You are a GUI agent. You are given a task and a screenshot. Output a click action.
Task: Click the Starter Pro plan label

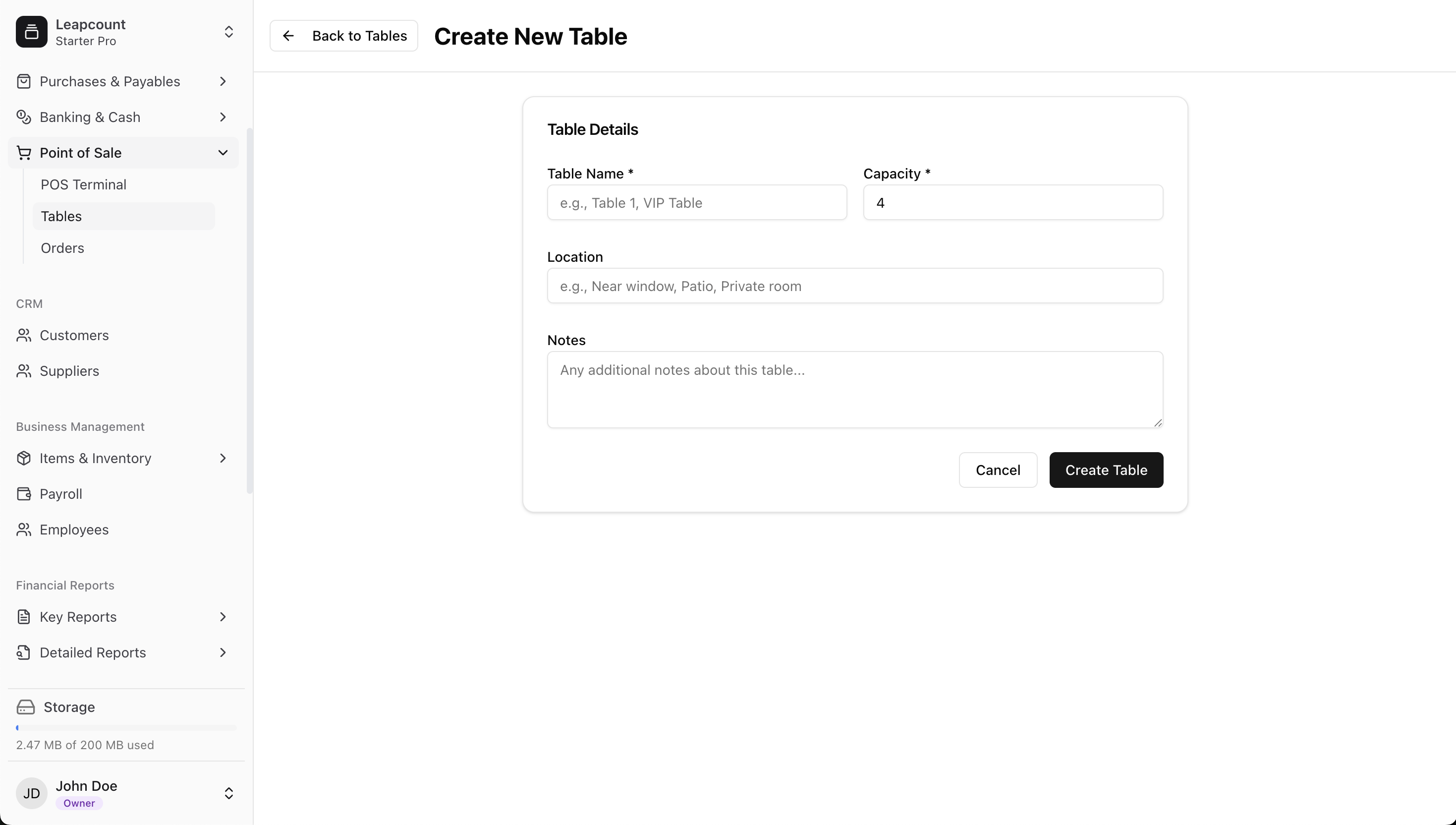pyautogui.click(x=86, y=41)
